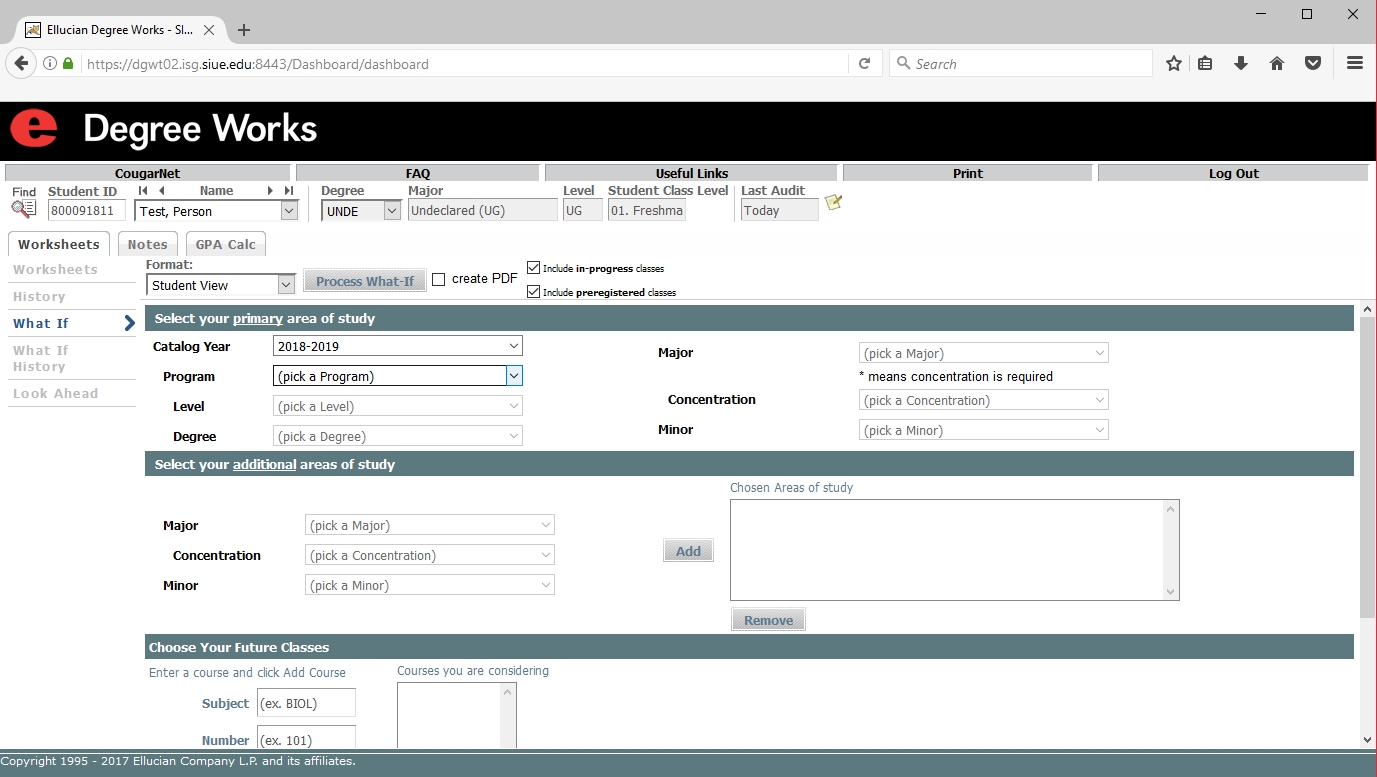Click the Subject input field
The width and height of the screenshot is (1377, 777).
[306, 703]
